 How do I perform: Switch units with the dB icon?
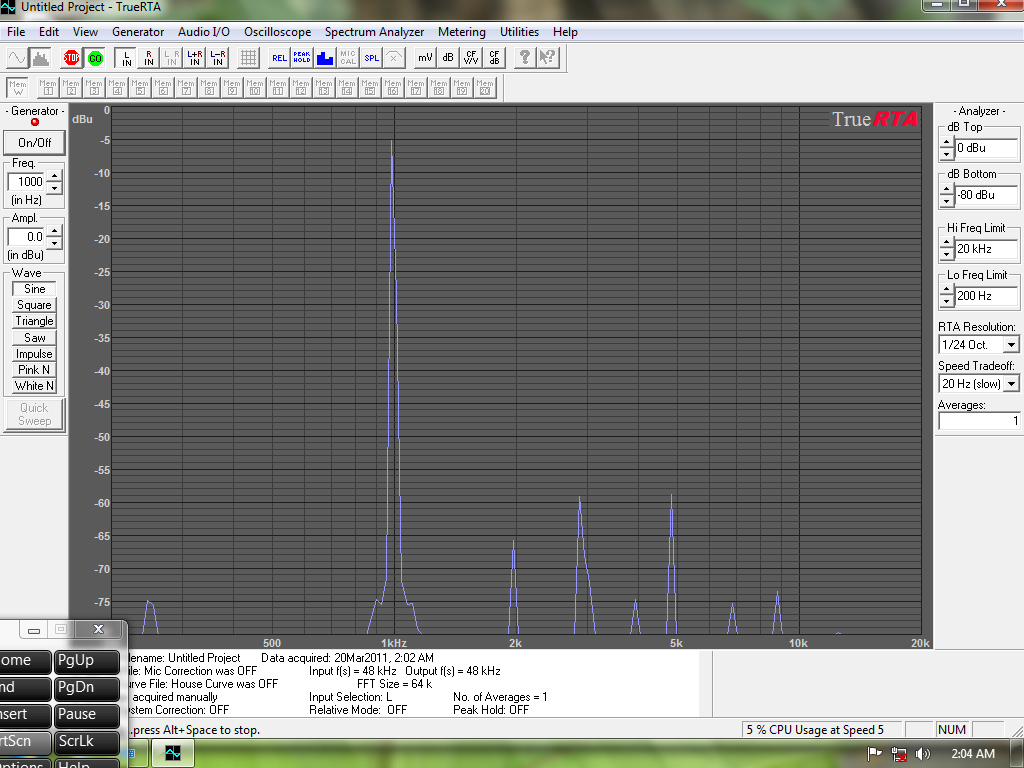(447, 58)
